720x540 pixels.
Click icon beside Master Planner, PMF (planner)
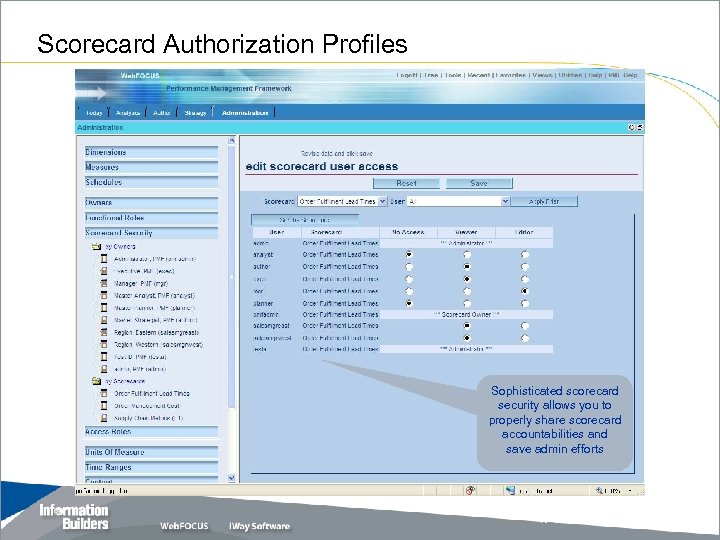(104, 308)
